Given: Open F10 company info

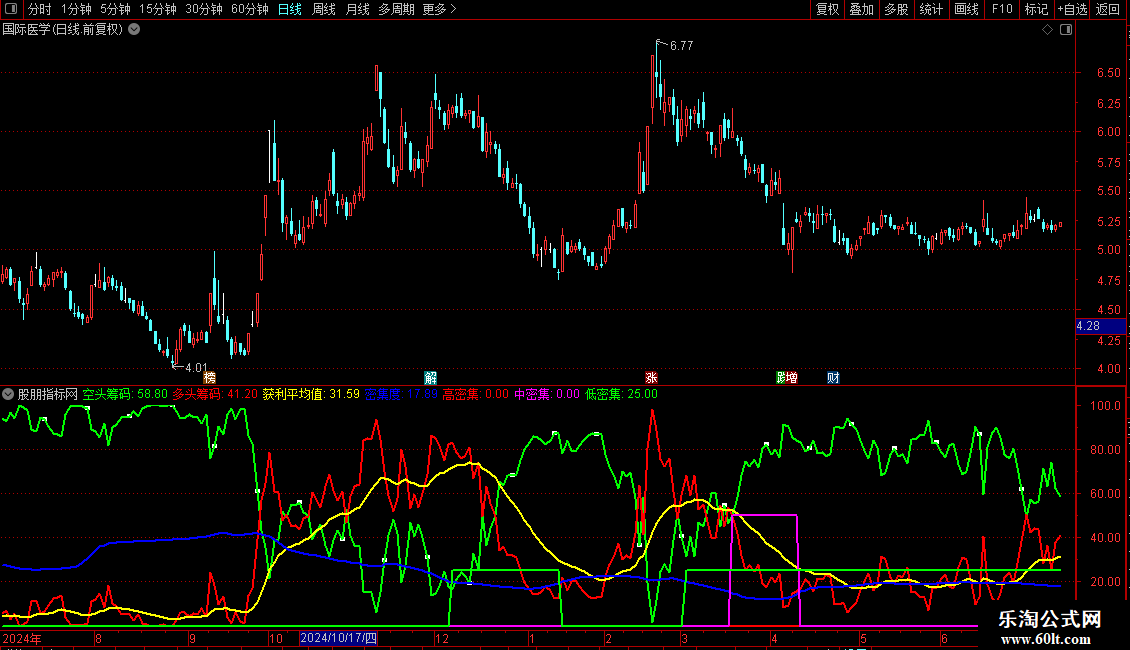Looking at the screenshot, I should (x=1002, y=9).
